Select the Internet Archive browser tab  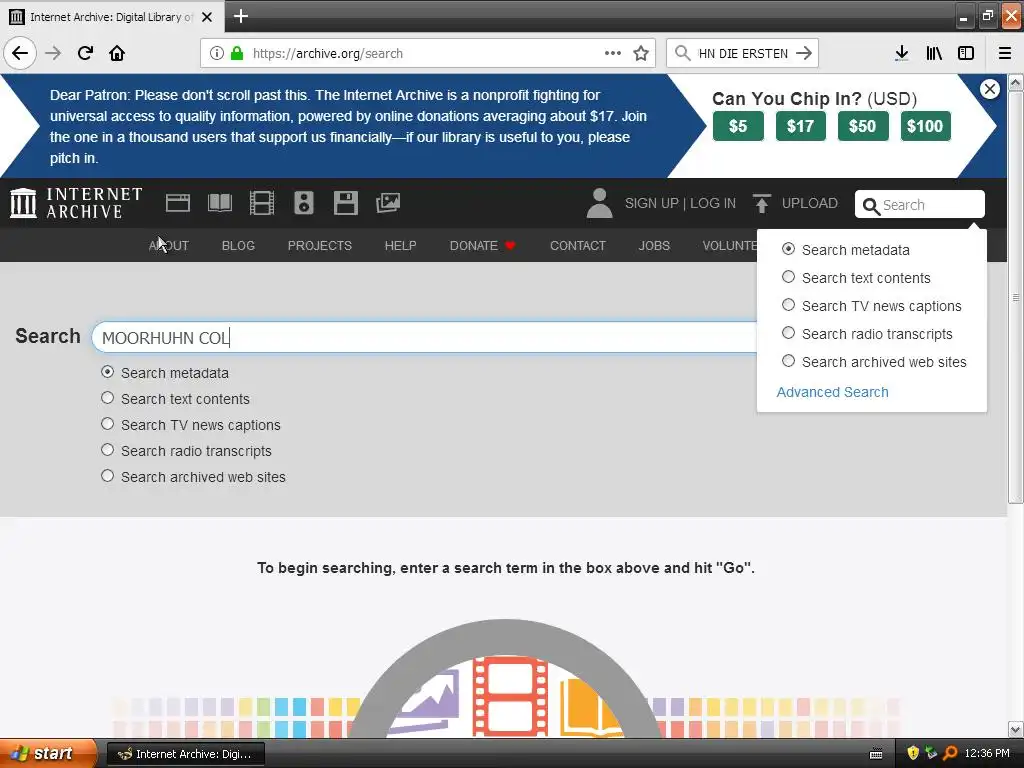(112, 17)
